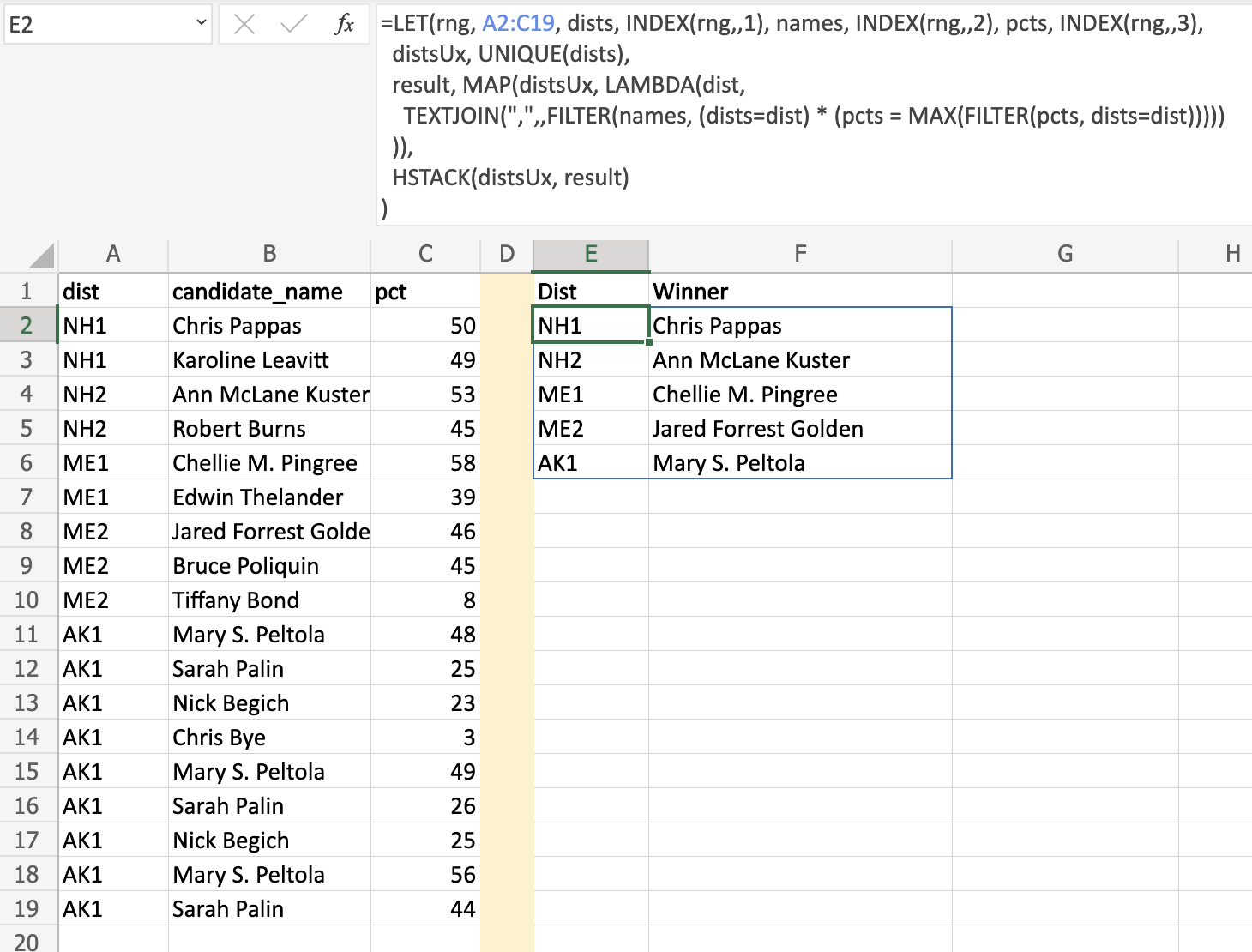The width and height of the screenshot is (1252, 952).
Task: Click cell F2 containing Chris Pappas
Action: click(800, 326)
